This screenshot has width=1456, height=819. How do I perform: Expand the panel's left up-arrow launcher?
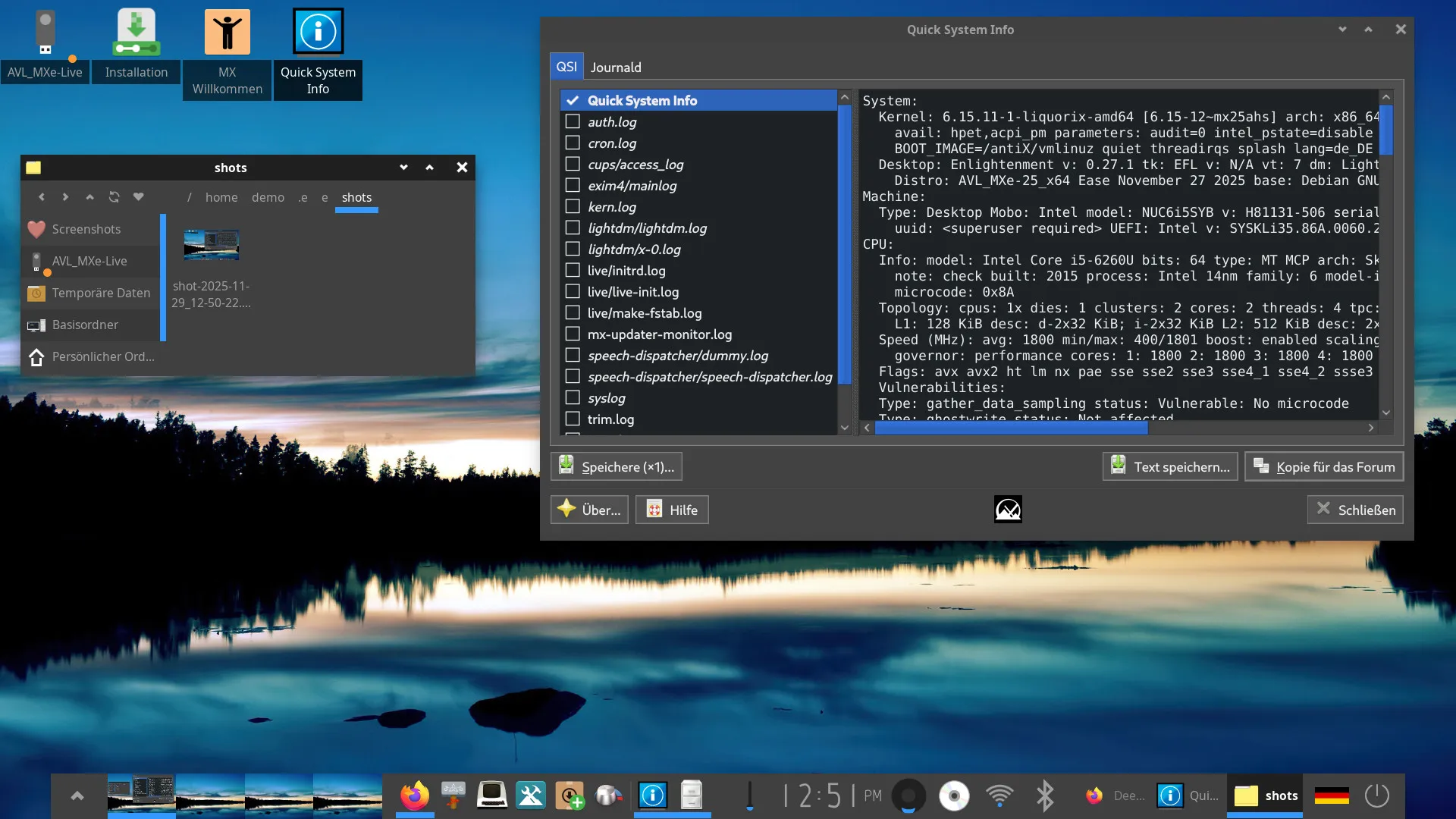click(77, 795)
